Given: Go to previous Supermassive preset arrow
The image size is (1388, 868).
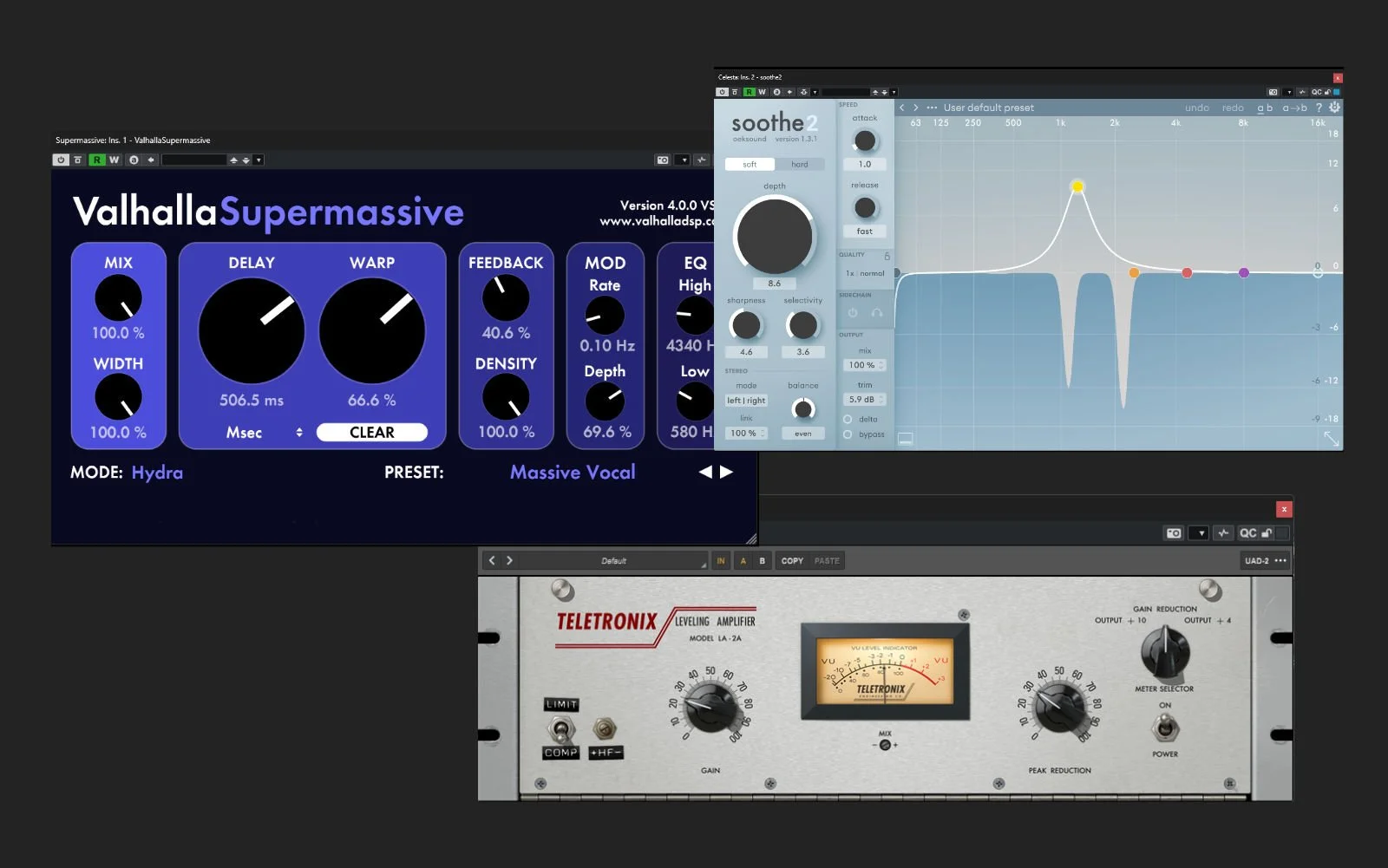Looking at the screenshot, I should coord(705,472).
